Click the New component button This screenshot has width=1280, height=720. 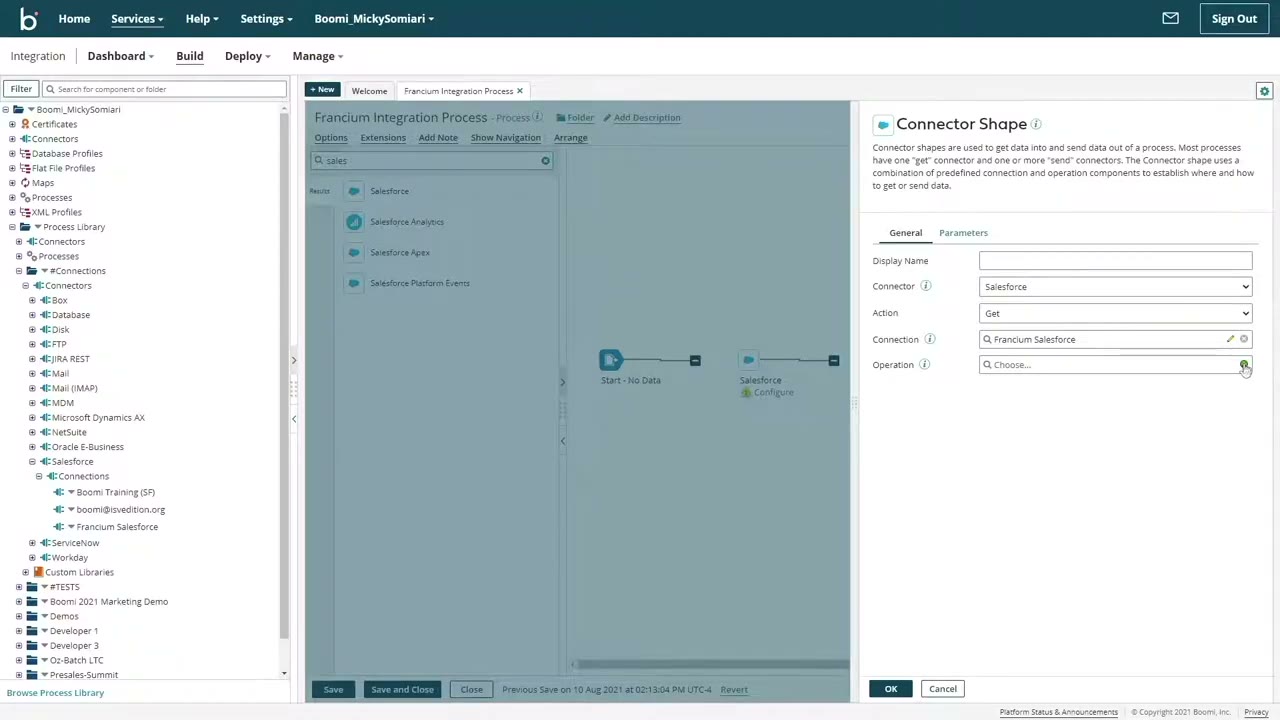tap(322, 90)
